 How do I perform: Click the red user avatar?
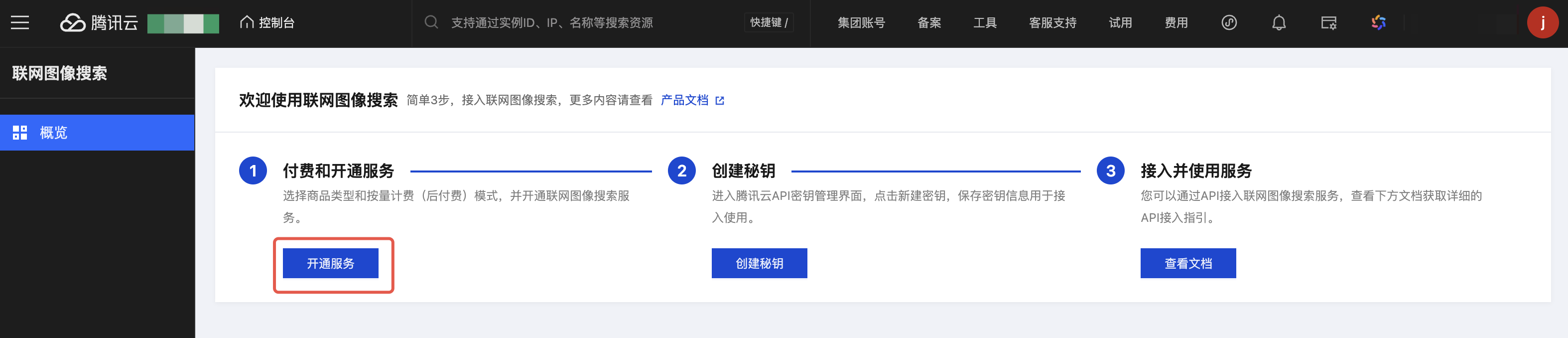pos(1542,23)
